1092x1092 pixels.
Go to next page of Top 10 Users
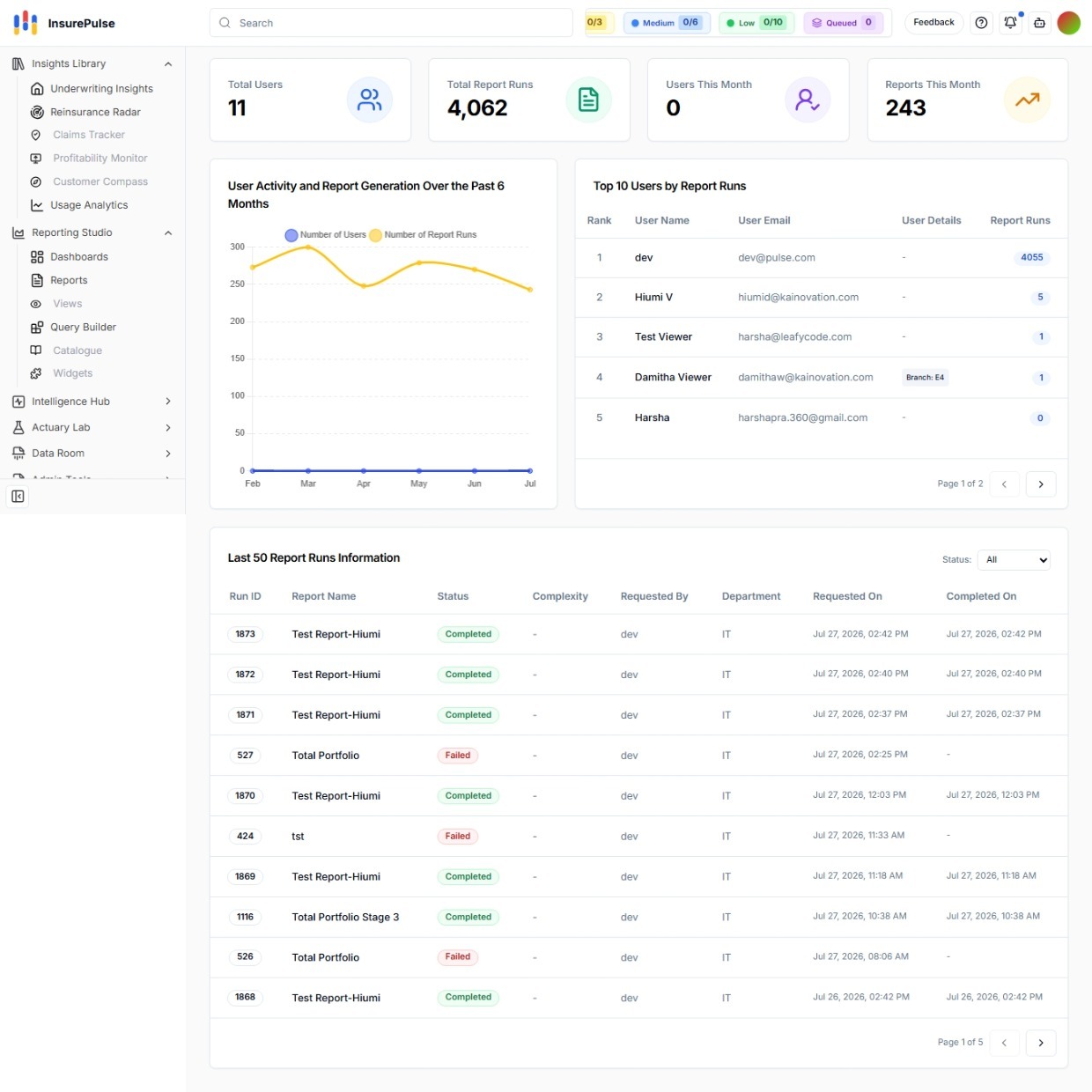pyautogui.click(x=1041, y=484)
